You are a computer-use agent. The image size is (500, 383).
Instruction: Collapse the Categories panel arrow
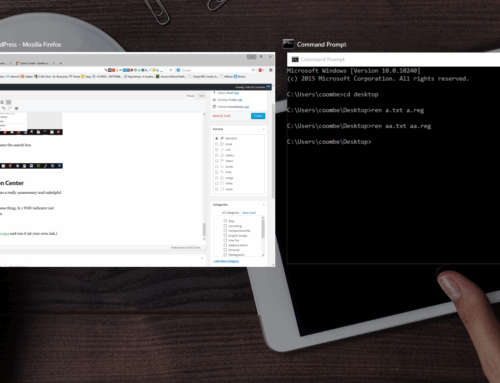(x=263, y=205)
